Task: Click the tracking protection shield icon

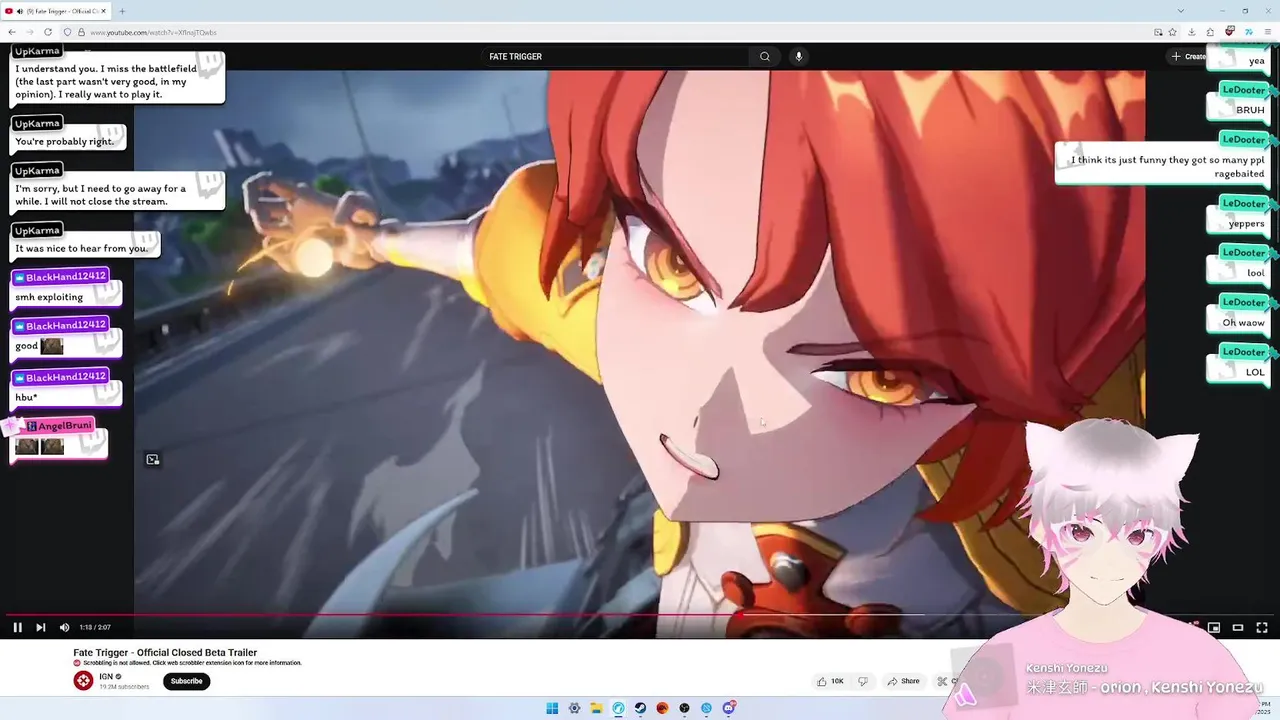Action: [x=68, y=32]
